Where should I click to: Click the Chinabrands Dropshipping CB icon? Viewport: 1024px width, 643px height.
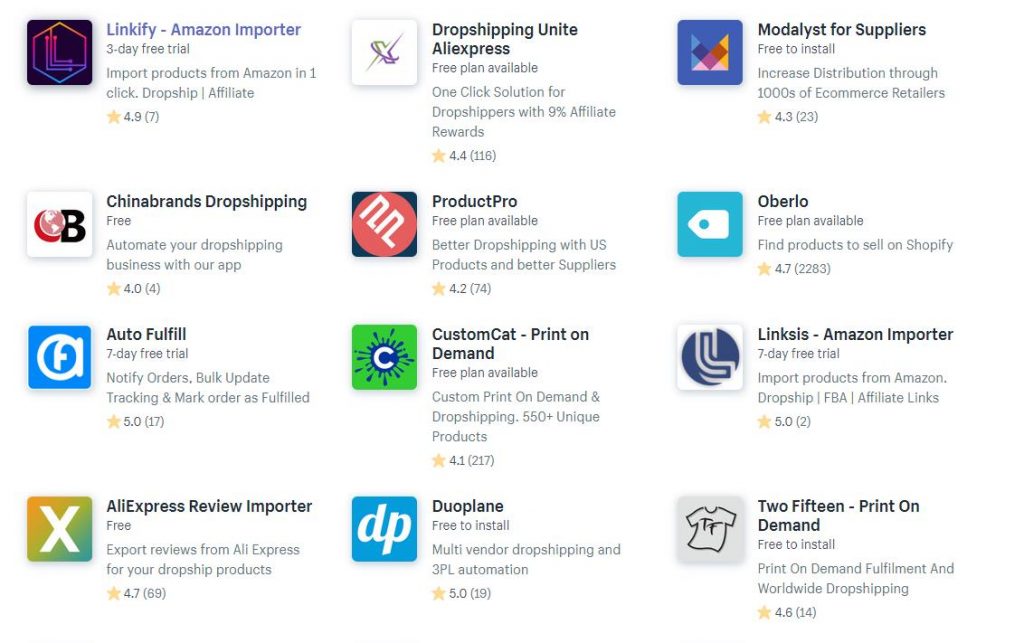coord(59,224)
